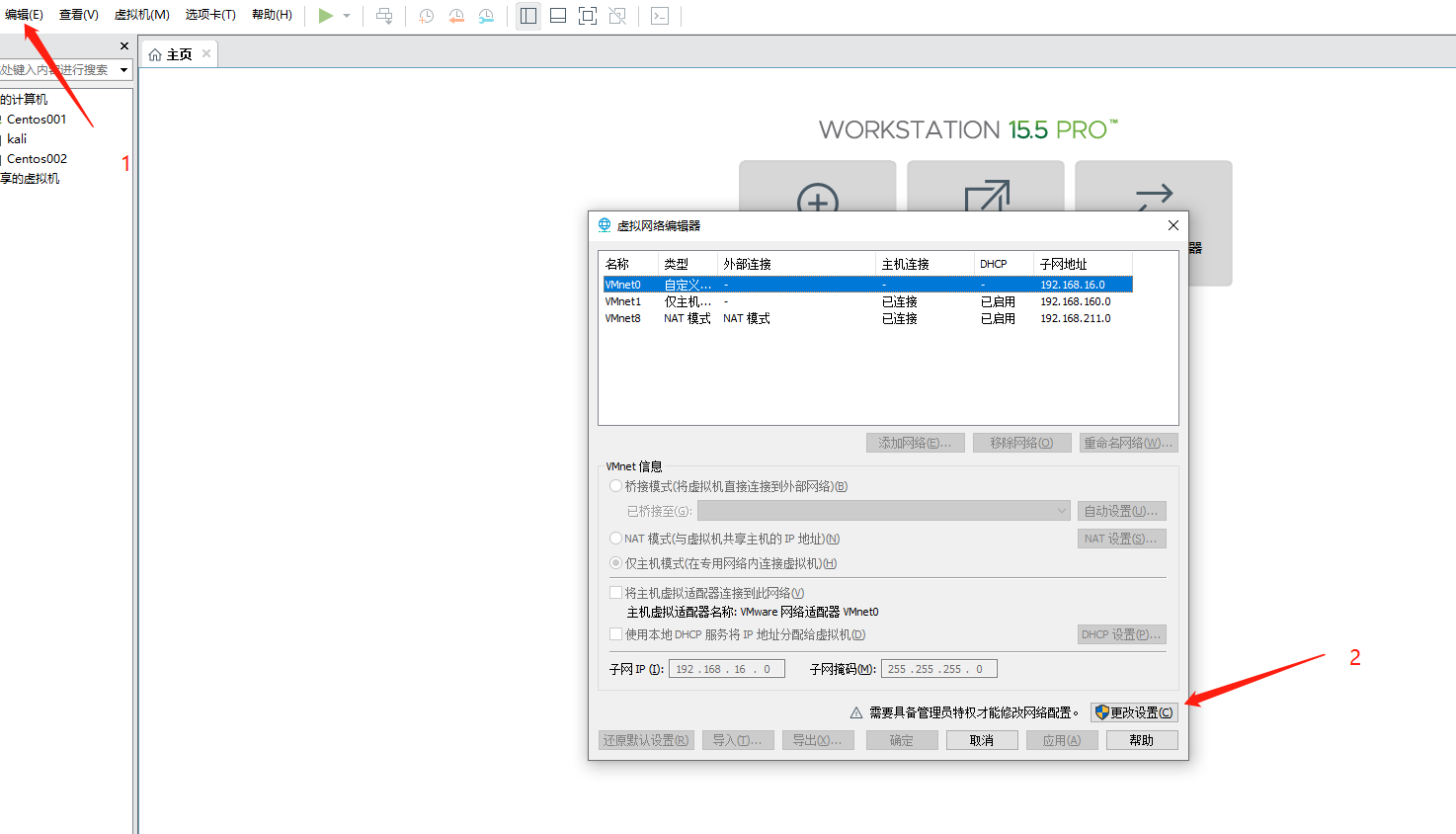Click the NAT 设置(S)... button
This screenshot has width=1456, height=834.
tap(1121, 539)
